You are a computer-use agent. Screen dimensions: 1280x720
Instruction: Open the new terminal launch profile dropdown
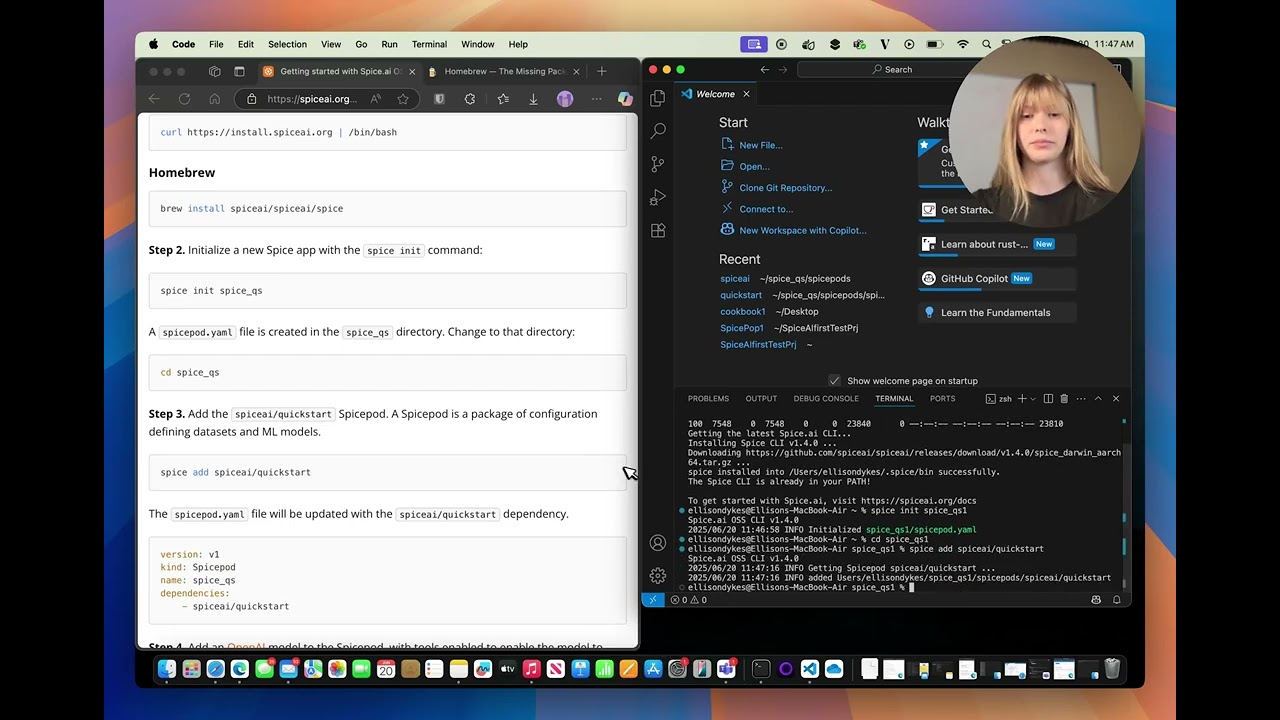[x=1032, y=399]
